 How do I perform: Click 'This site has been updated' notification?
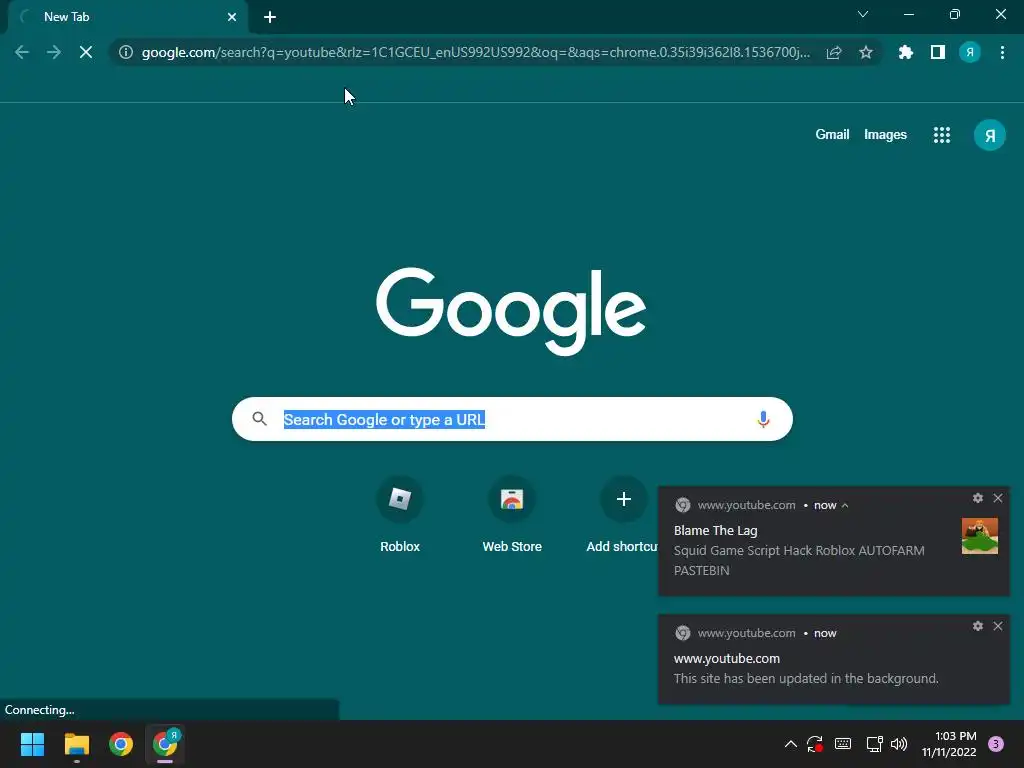tap(833, 660)
